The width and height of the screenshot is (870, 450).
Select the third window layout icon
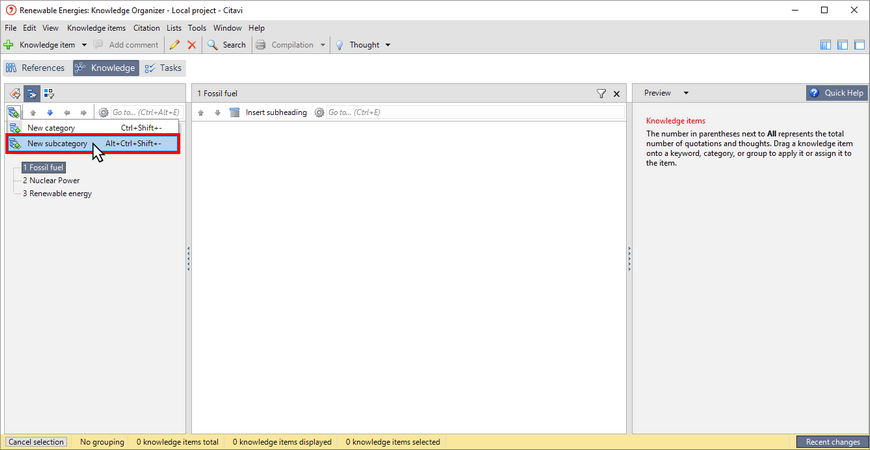point(859,45)
